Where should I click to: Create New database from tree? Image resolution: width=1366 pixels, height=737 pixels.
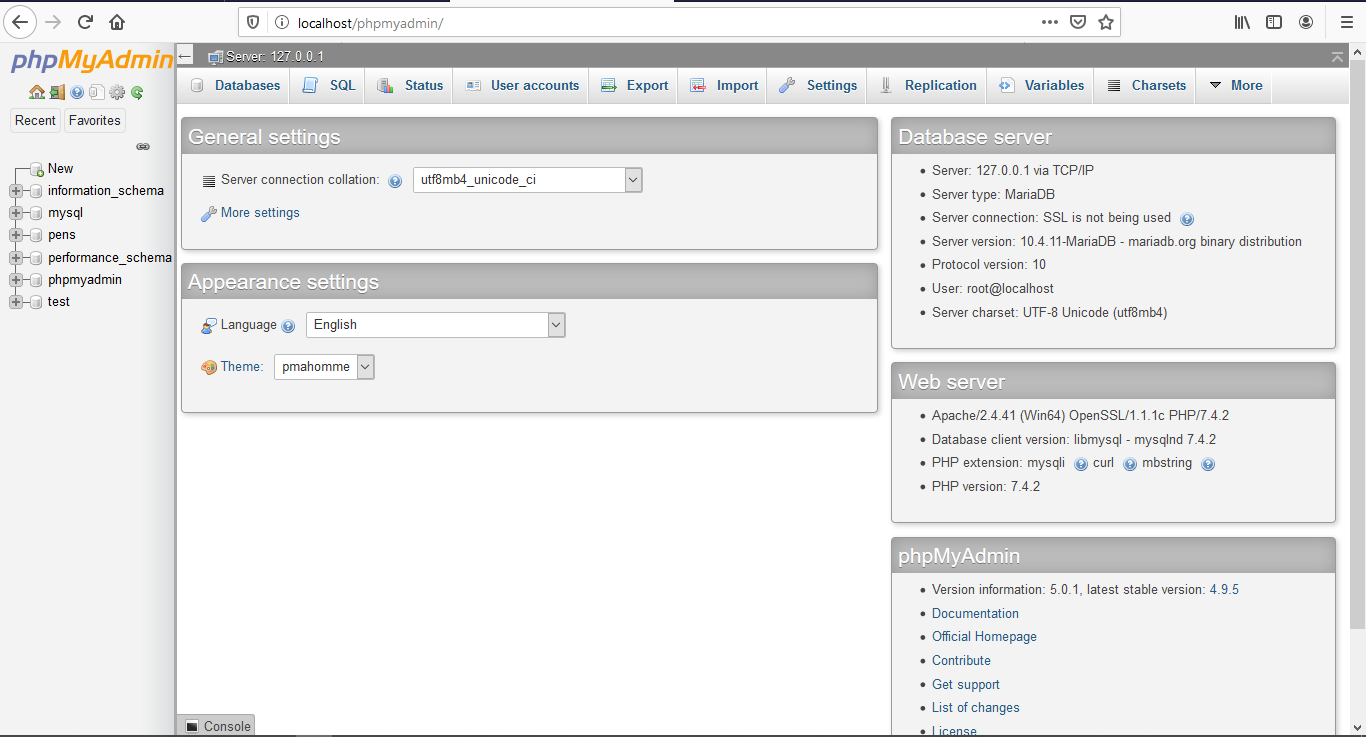[x=60, y=169]
